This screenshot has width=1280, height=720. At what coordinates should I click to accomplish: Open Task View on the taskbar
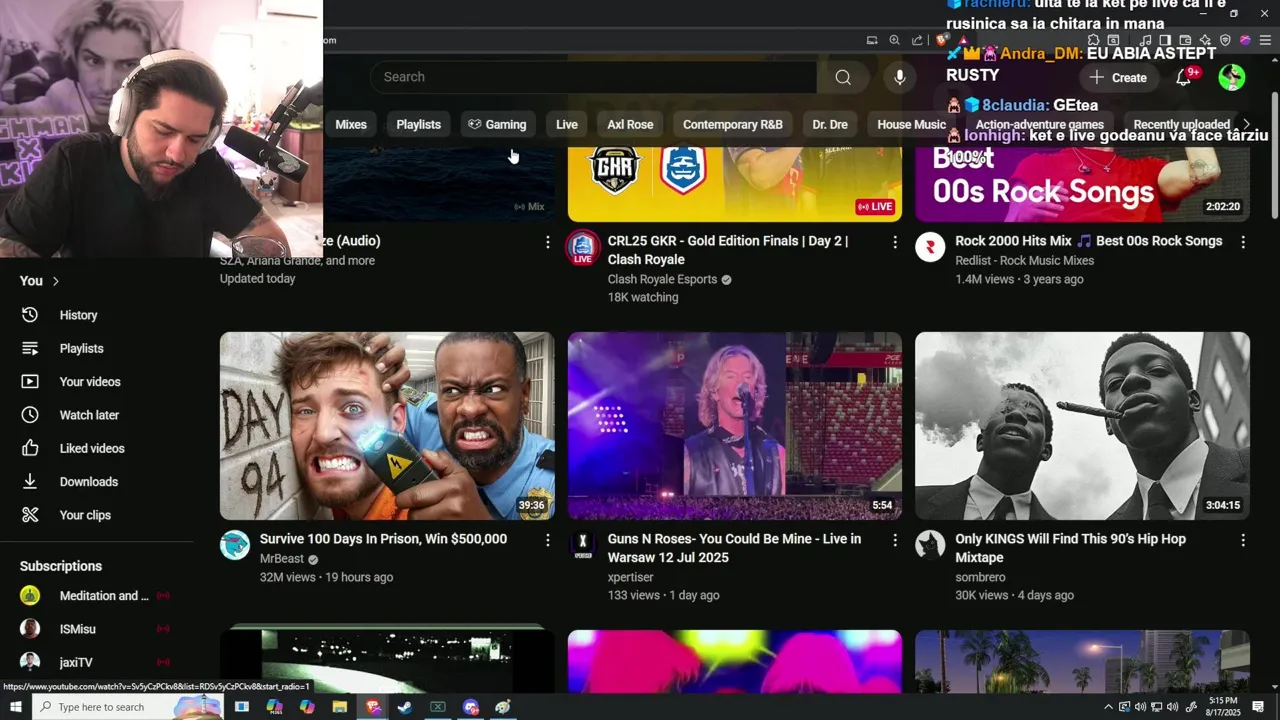[x=241, y=707]
